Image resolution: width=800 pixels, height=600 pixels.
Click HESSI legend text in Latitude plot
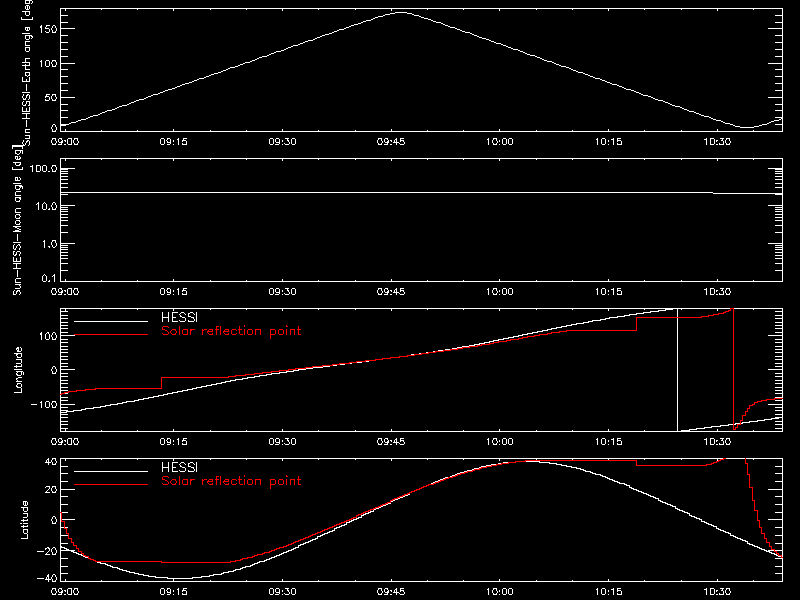coord(179,467)
